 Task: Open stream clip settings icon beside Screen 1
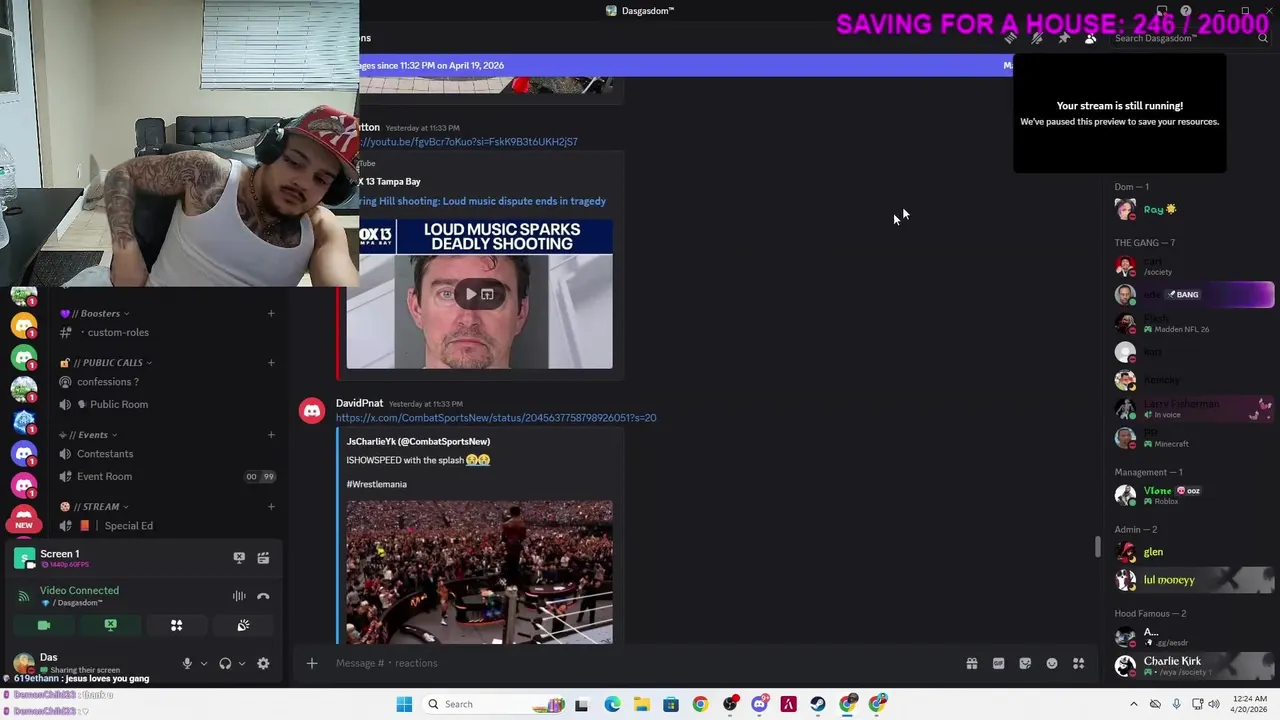click(263, 558)
